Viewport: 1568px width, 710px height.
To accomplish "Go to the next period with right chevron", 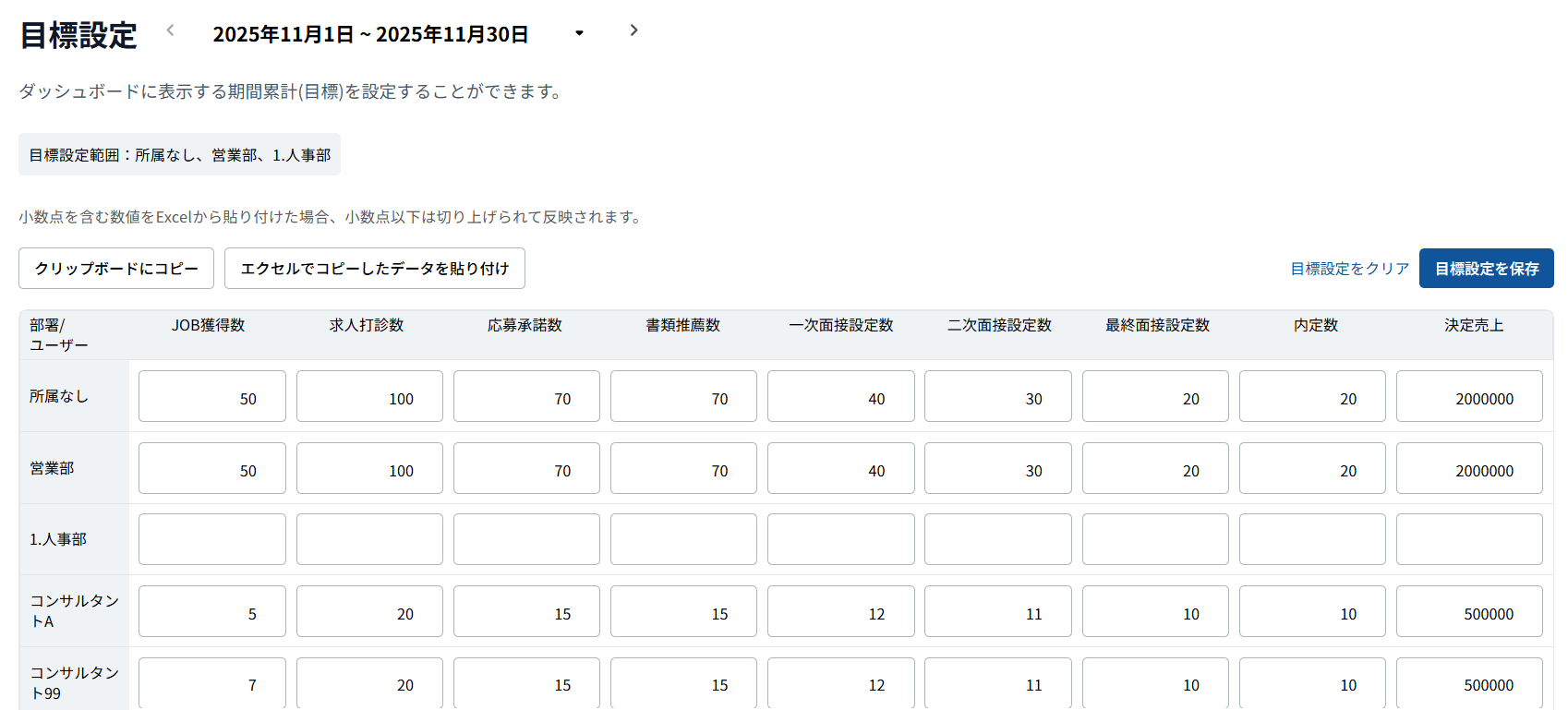I will (633, 30).
